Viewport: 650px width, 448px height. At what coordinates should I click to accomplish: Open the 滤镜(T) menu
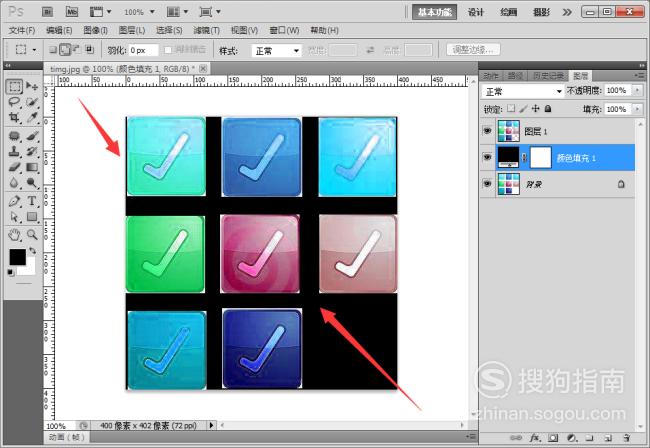click(x=206, y=30)
